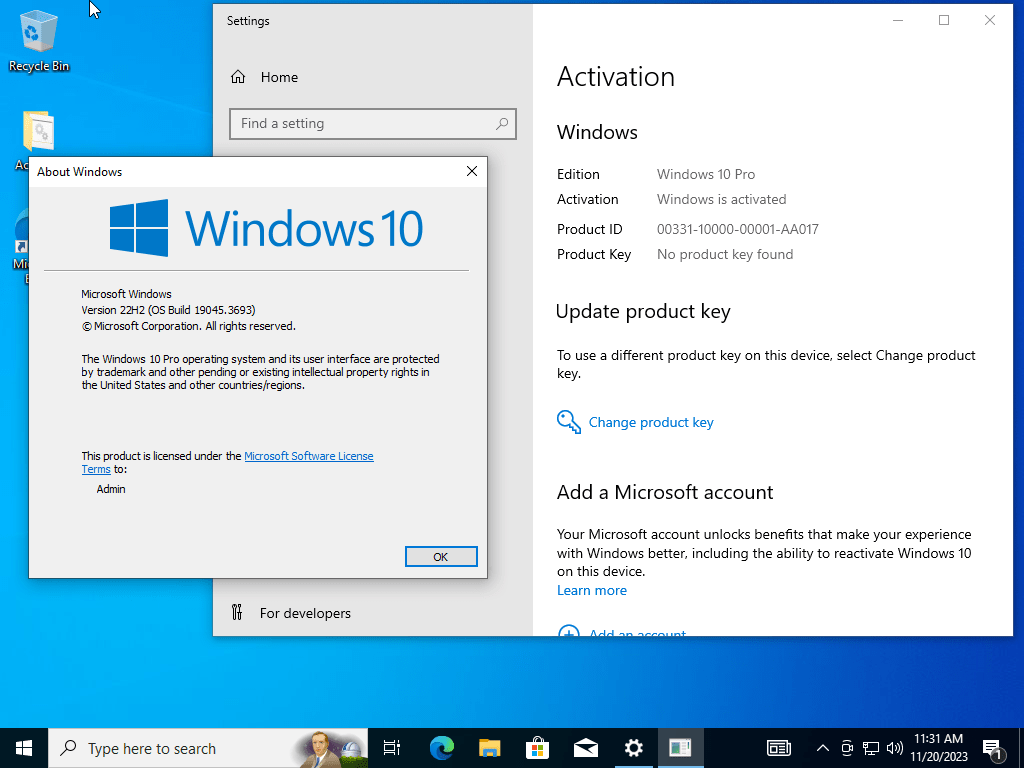Click the Meet Now tray icon
The height and width of the screenshot is (768, 1024).
coord(847,748)
